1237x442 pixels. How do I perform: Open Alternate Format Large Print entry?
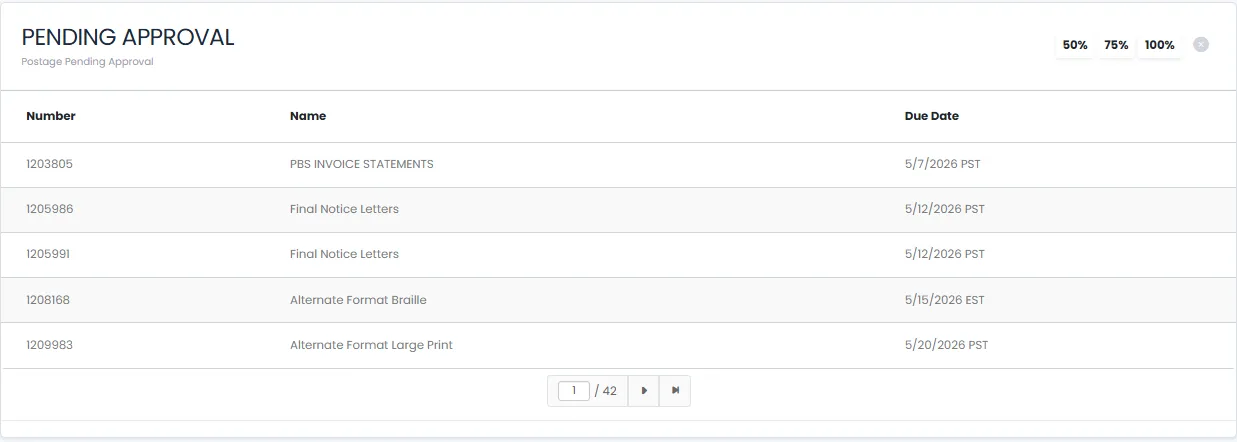pyautogui.click(x=371, y=345)
